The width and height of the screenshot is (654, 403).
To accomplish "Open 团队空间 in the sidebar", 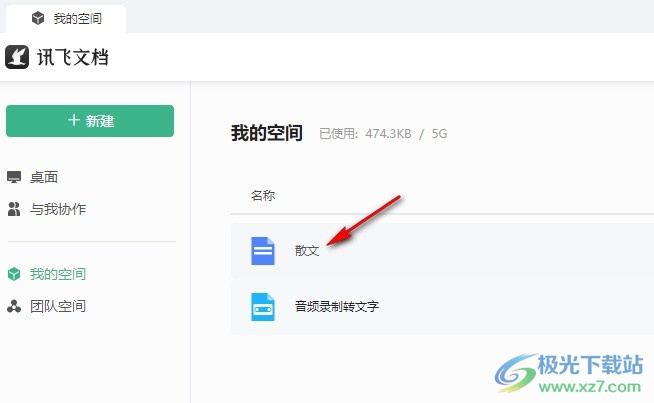I will point(58,306).
